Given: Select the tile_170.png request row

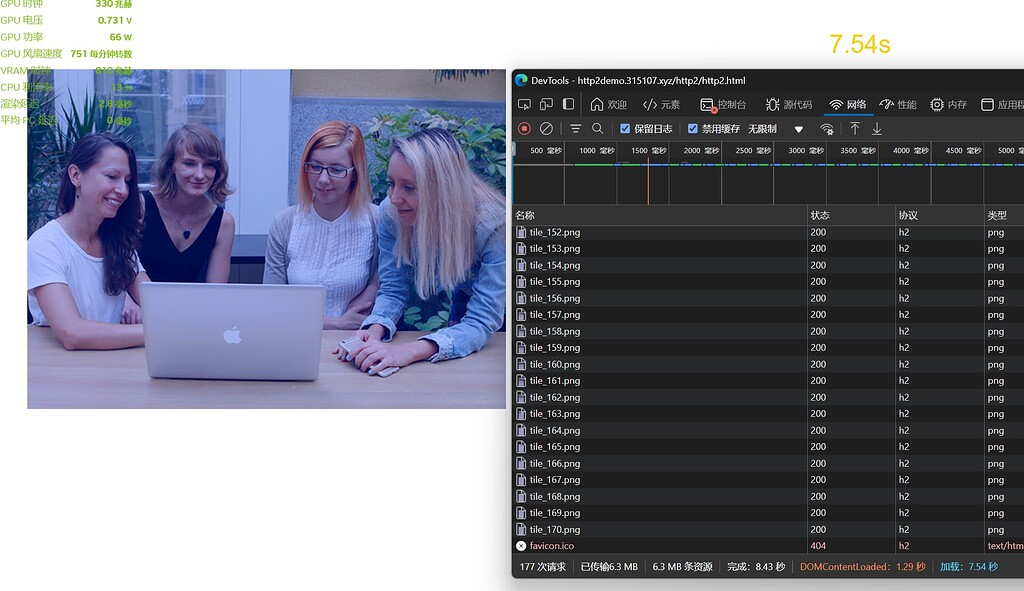Looking at the screenshot, I should point(768,530).
